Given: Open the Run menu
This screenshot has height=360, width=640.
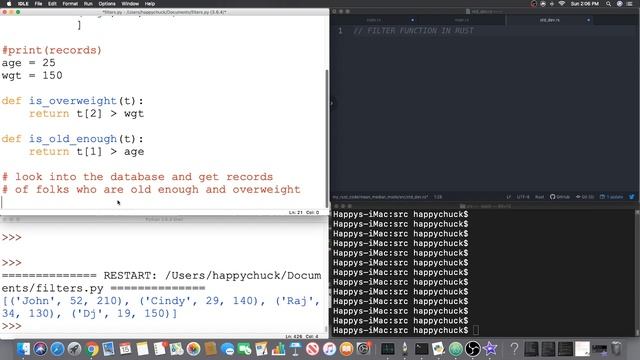Looking at the screenshot, I should (88, 4).
